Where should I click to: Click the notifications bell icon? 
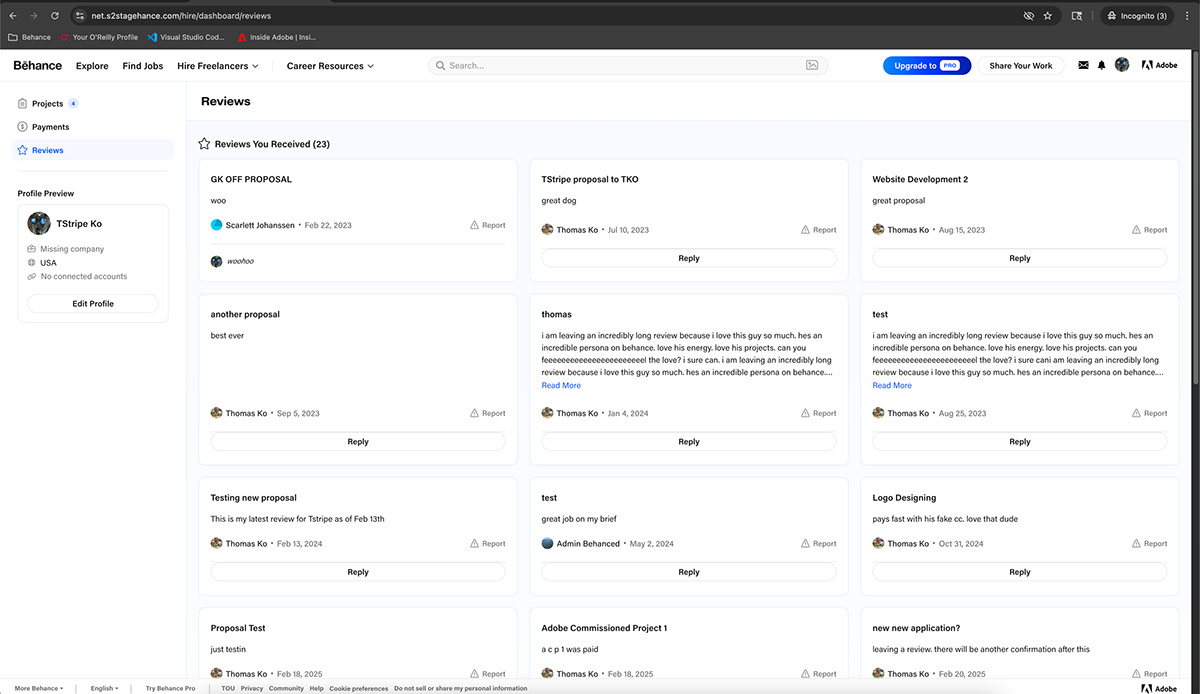(x=1102, y=66)
